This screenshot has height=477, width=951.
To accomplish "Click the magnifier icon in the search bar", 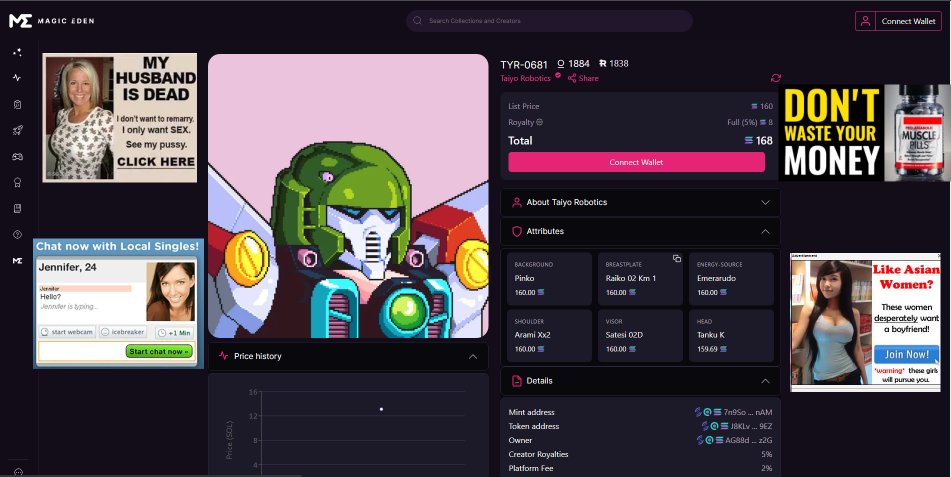I will tap(417, 21).
